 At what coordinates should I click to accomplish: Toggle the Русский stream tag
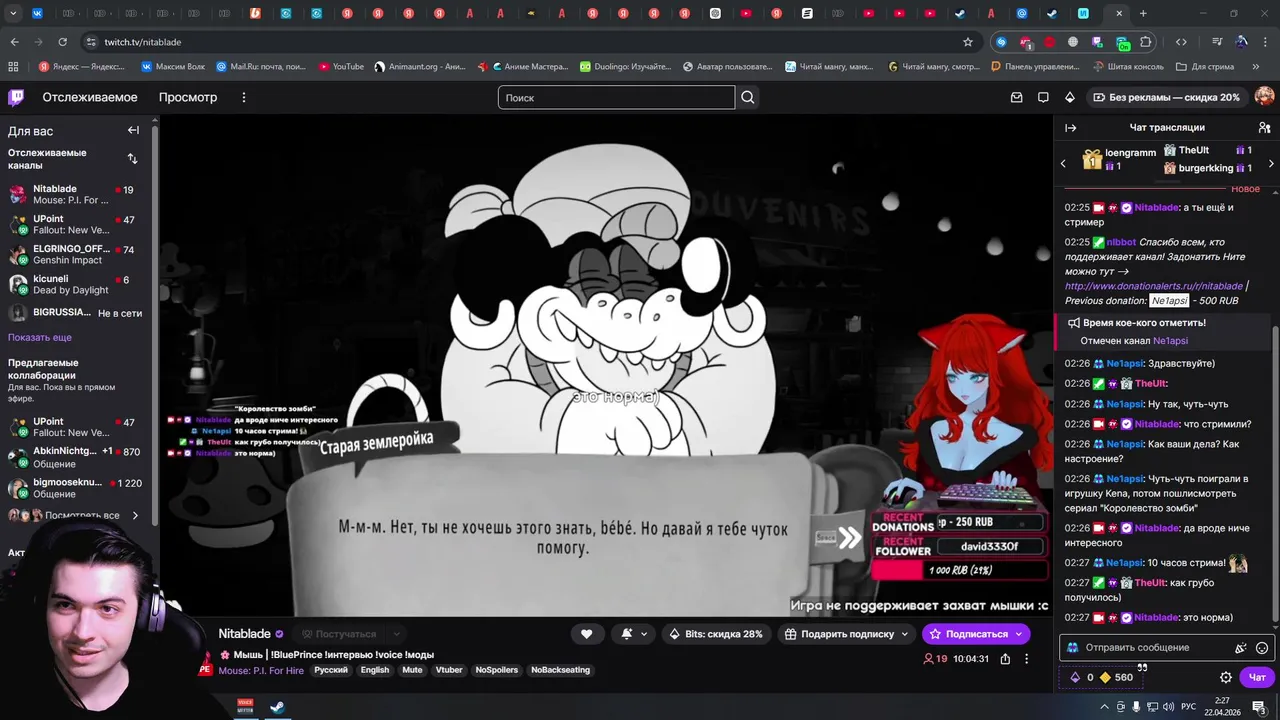click(331, 670)
